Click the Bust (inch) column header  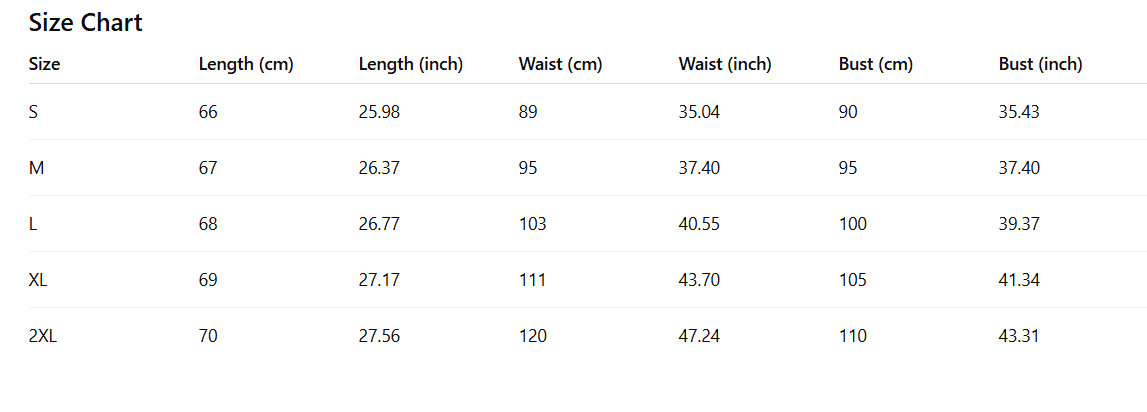point(1040,64)
